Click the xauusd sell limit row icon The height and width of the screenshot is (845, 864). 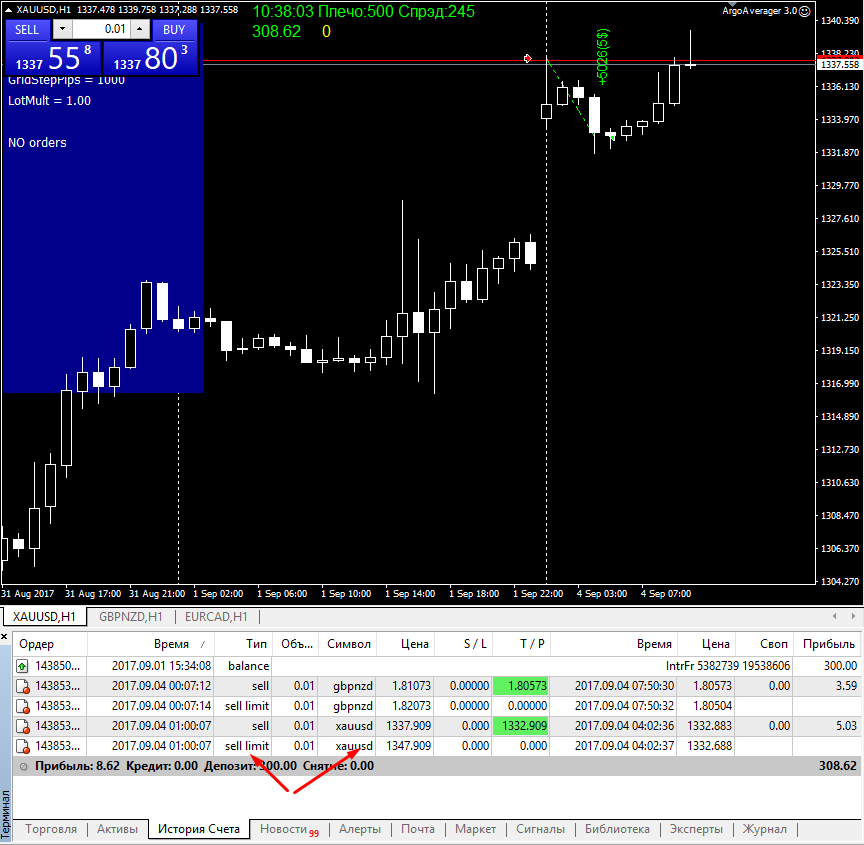(x=22, y=746)
